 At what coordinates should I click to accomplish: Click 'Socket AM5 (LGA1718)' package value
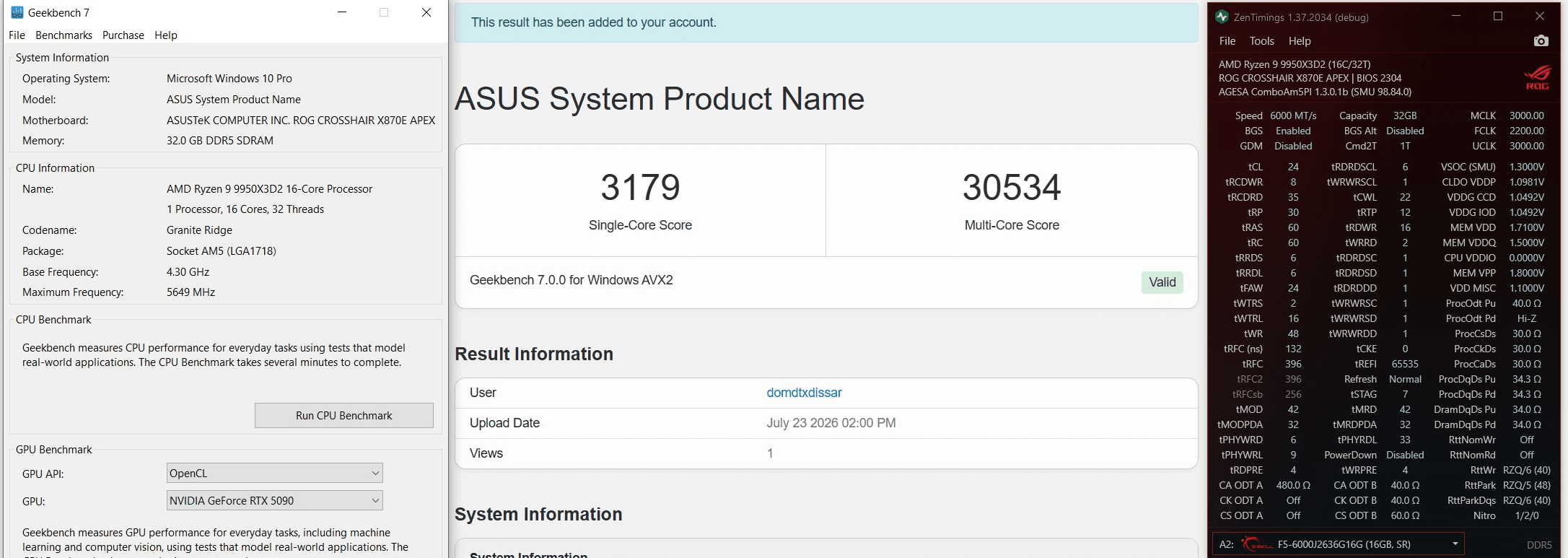222,251
